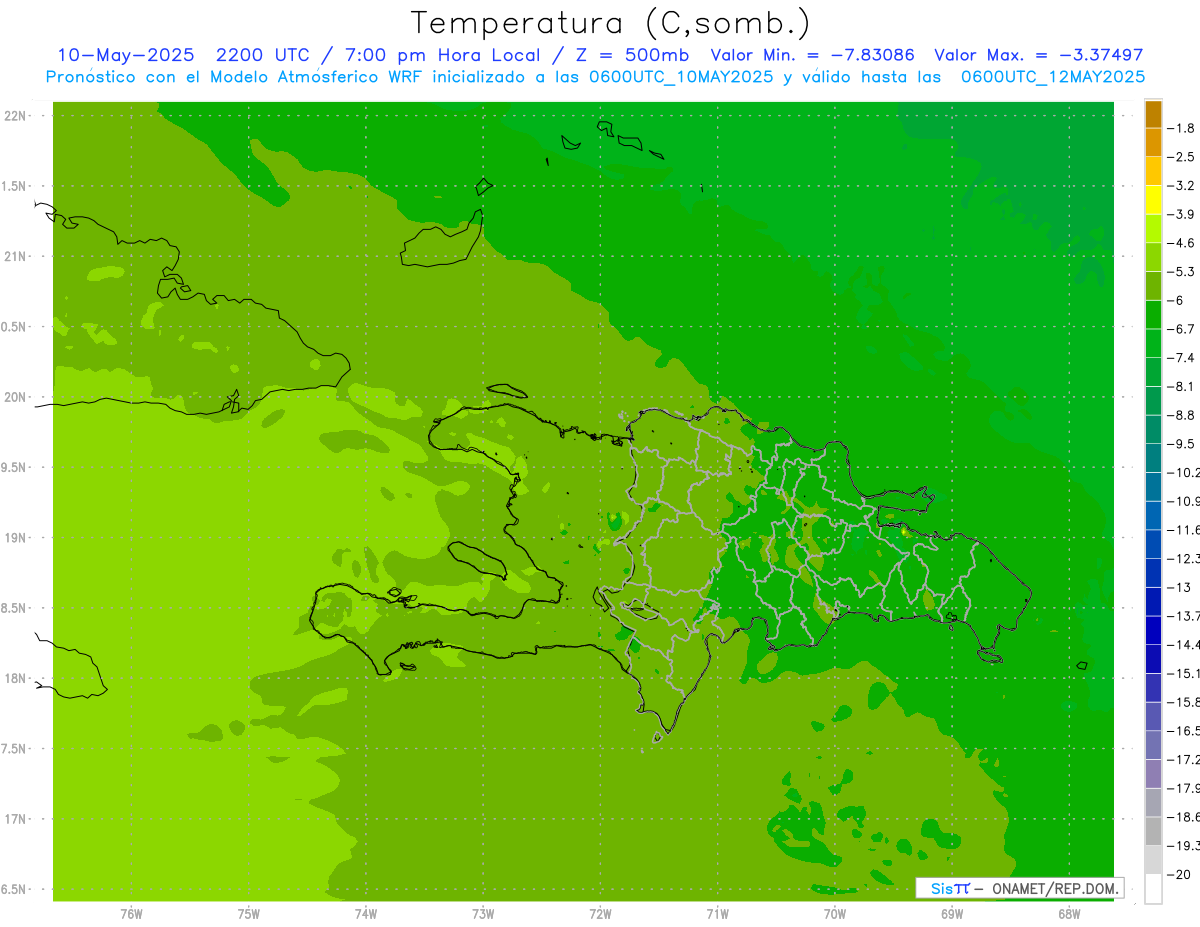Click the '-1.8' color scale label

tap(1182, 128)
